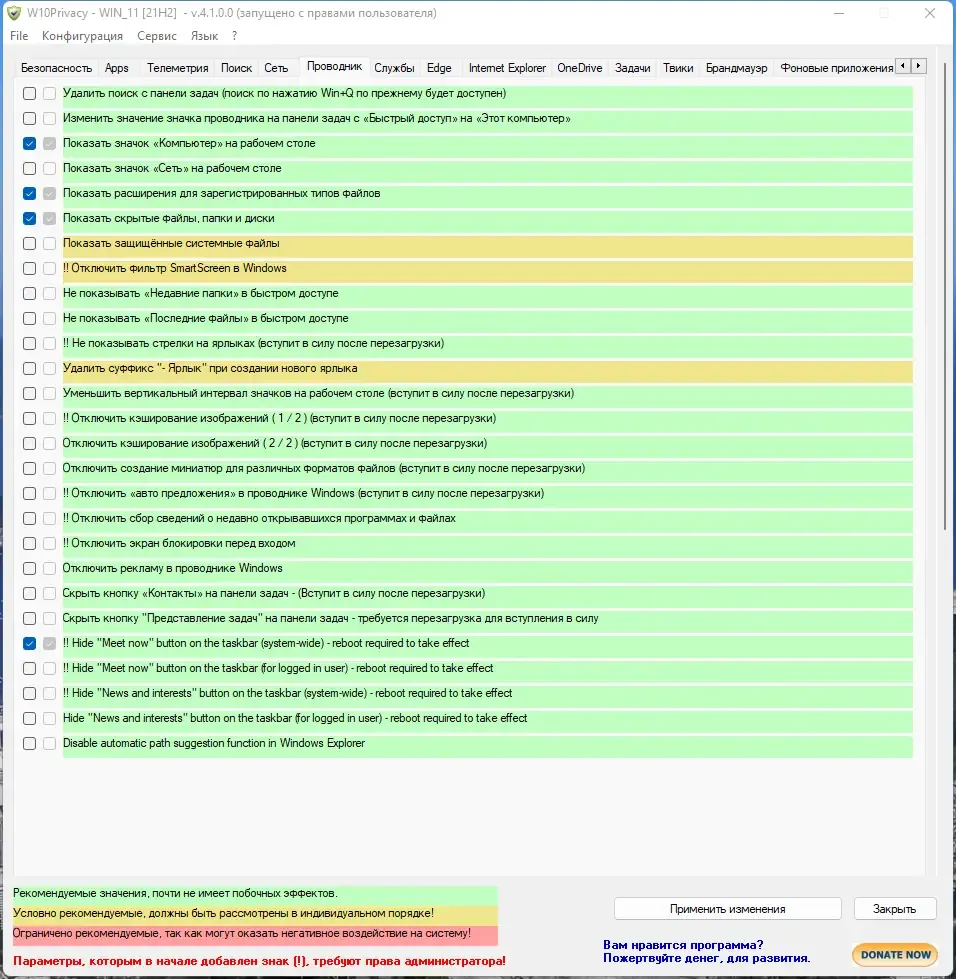Enable 'Изменить значение значка проводника' checkbox
Image resolution: width=956 pixels, height=979 pixels.
pyautogui.click(x=29, y=119)
